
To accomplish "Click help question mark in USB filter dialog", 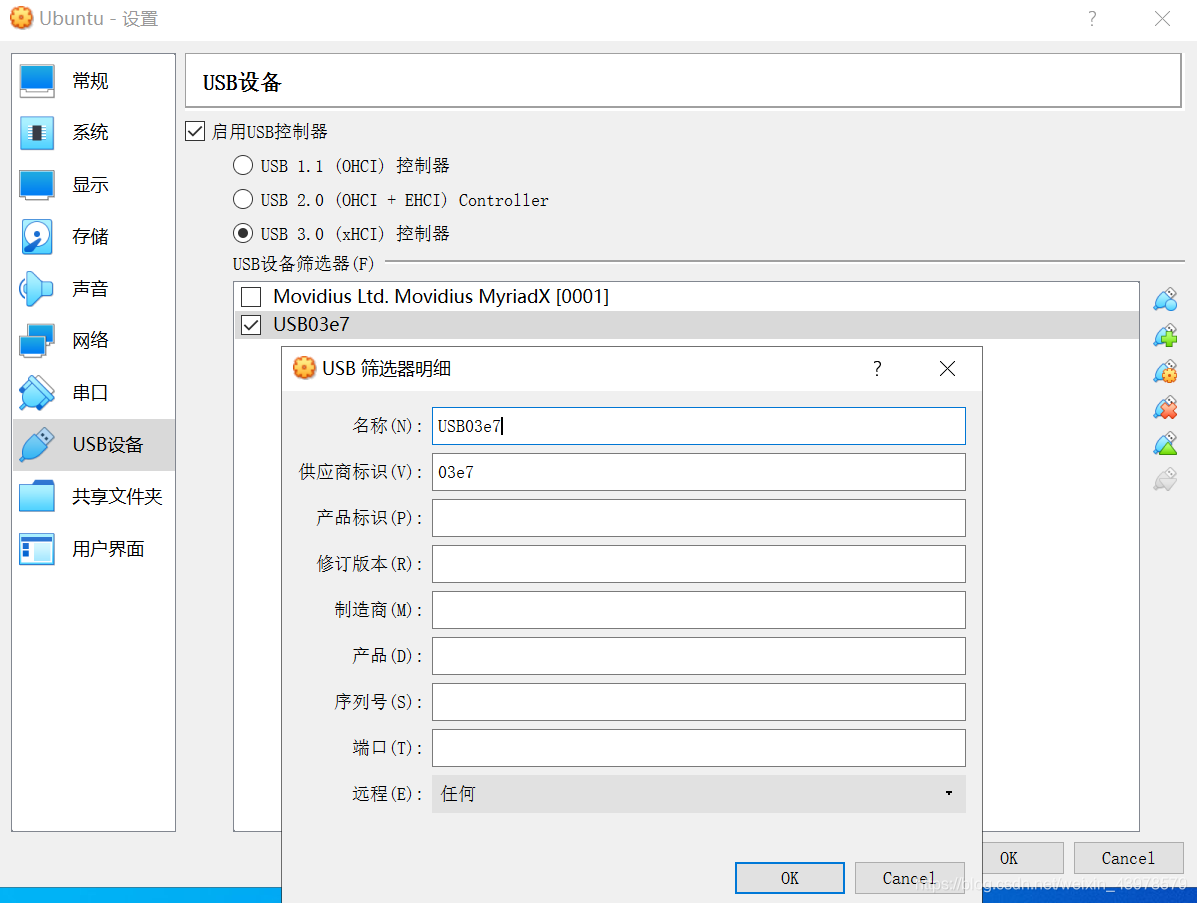I will point(877,369).
